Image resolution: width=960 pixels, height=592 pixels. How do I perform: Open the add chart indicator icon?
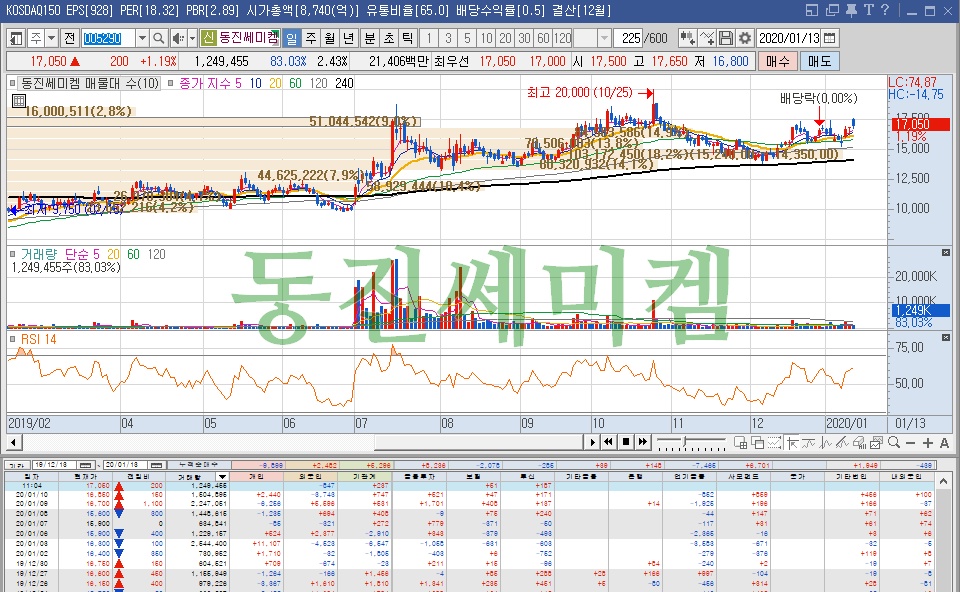687,39
